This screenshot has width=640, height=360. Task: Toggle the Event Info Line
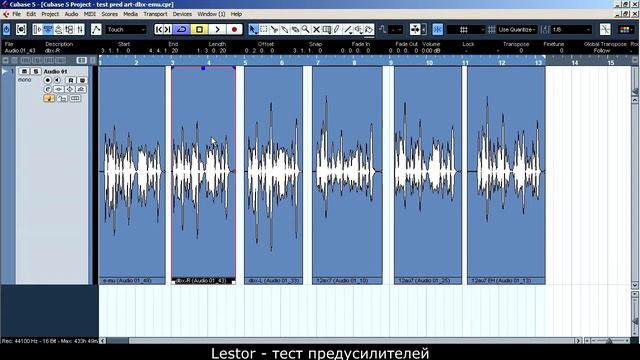48,29
